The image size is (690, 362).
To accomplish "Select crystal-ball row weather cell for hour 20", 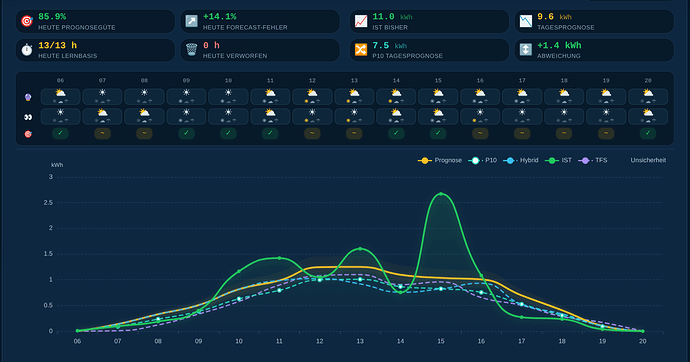I will (648, 97).
